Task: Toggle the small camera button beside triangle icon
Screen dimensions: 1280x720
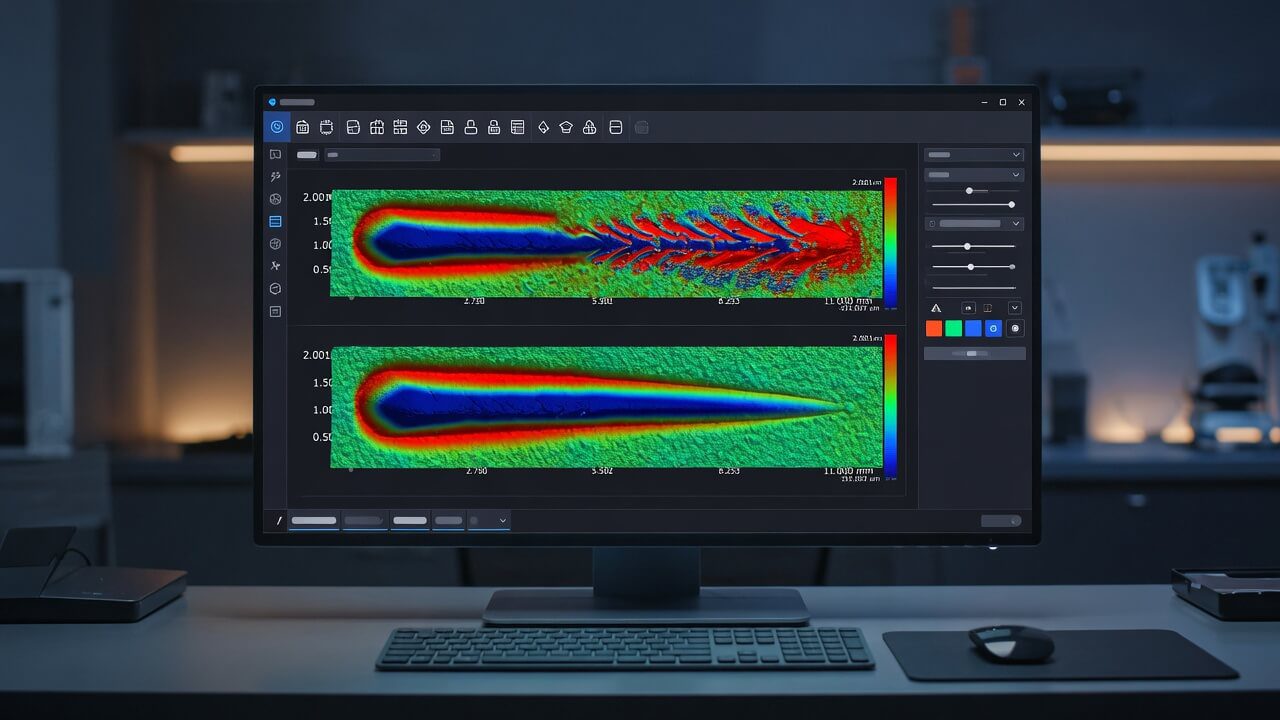Action: 968,308
